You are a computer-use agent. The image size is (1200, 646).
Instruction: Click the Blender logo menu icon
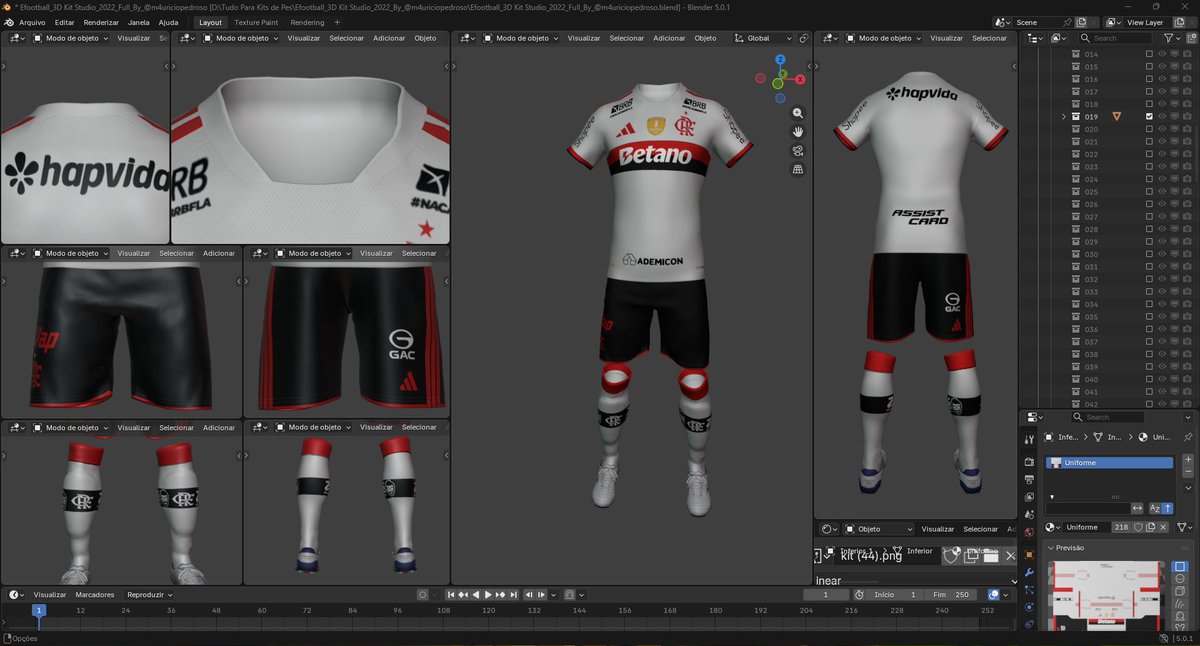point(9,22)
